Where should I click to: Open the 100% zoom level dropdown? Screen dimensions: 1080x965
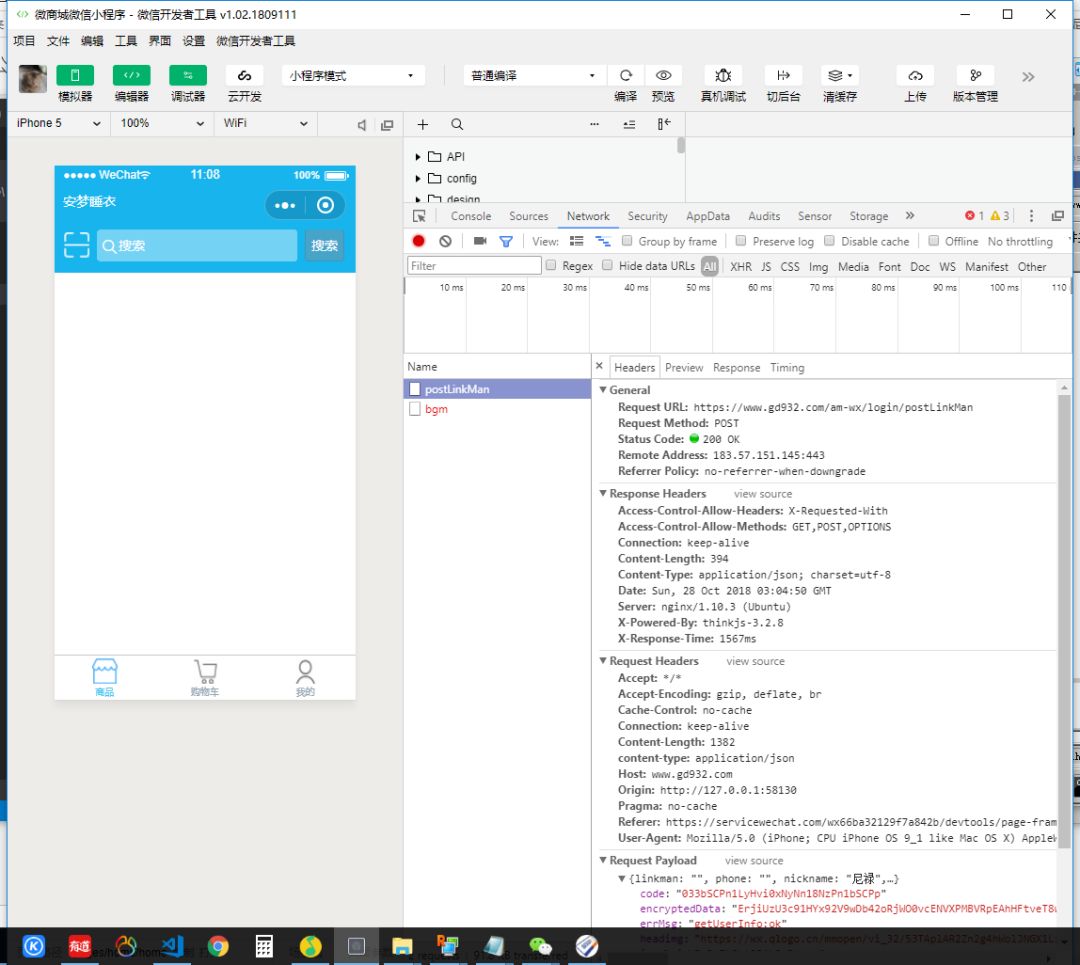[x=162, y=123]
